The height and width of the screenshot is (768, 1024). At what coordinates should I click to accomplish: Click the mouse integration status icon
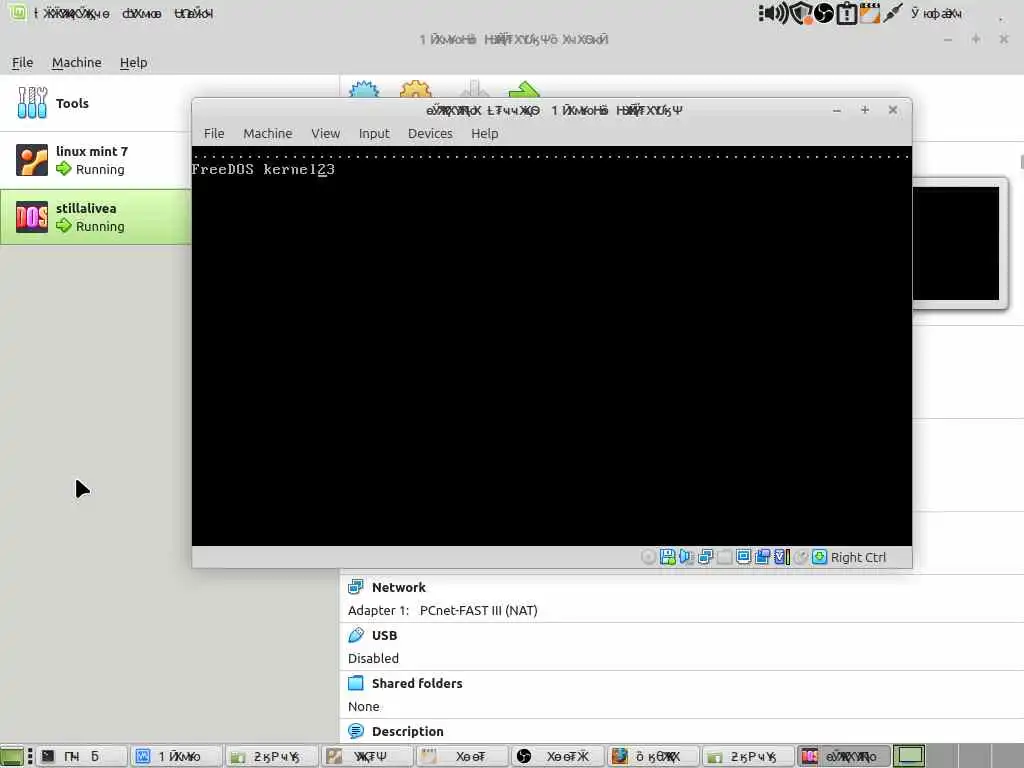(801, 557)
